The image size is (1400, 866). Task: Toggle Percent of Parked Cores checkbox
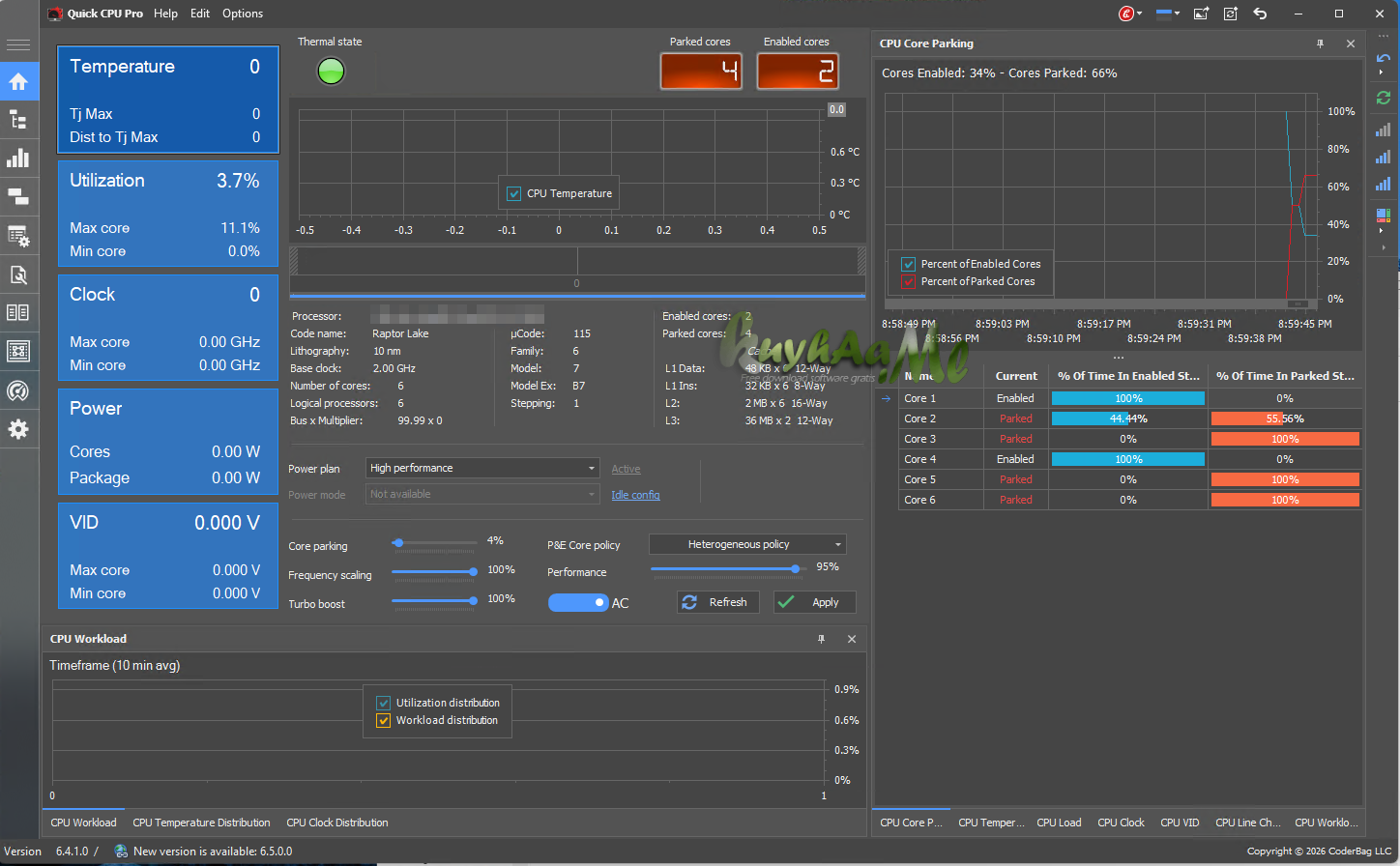click(909, 281)
